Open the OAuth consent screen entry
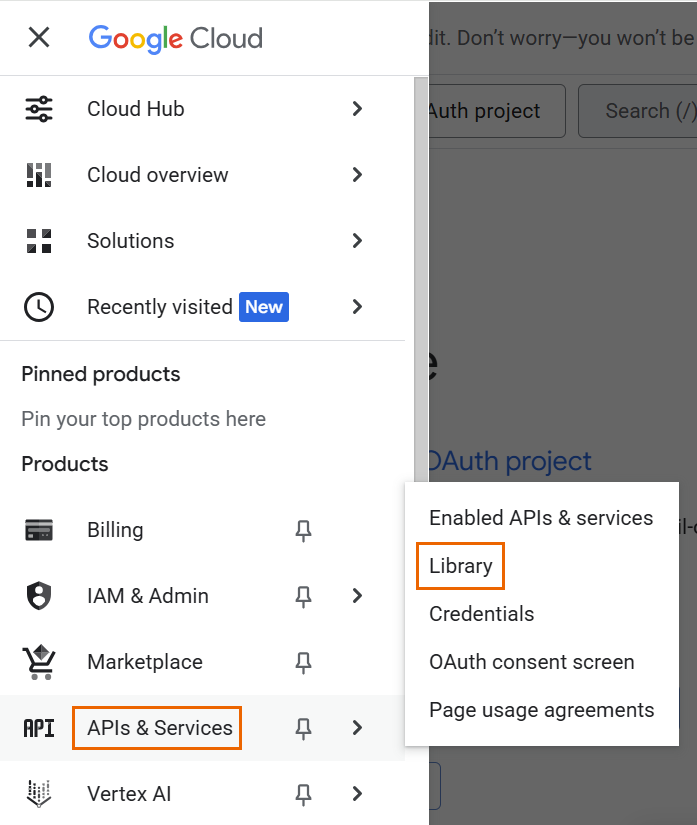Viewport: 697px width, 825px height. point(531,662)
